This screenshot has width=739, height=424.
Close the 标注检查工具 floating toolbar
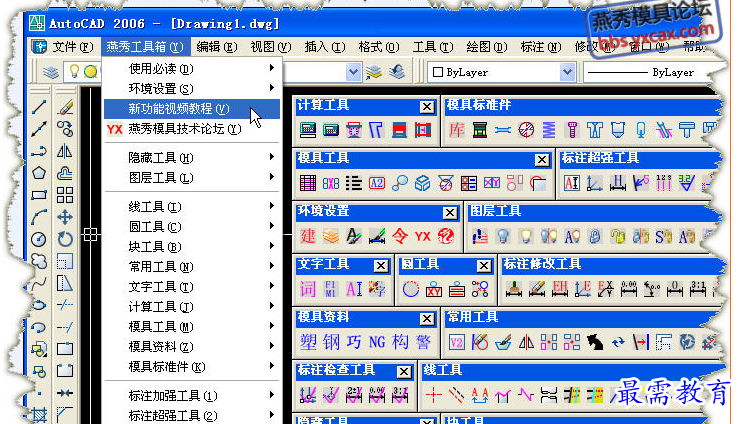coord(404,372)
